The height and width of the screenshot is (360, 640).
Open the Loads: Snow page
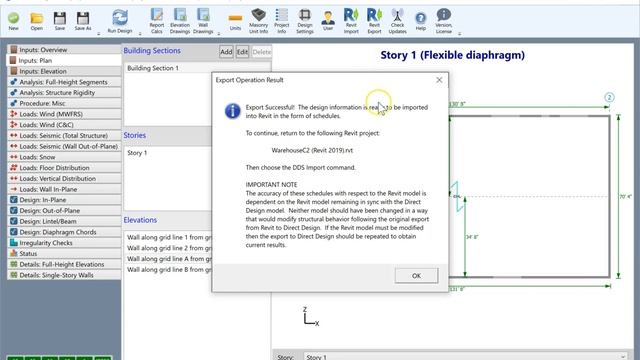tap(64, 157)
